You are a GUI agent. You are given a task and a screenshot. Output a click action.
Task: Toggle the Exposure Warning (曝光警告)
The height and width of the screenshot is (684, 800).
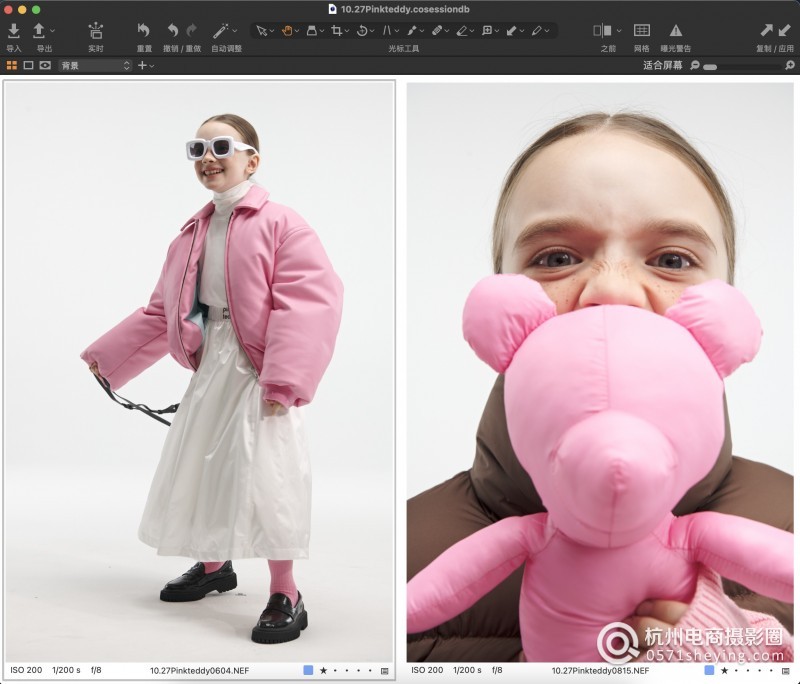[x=676, y=31]
